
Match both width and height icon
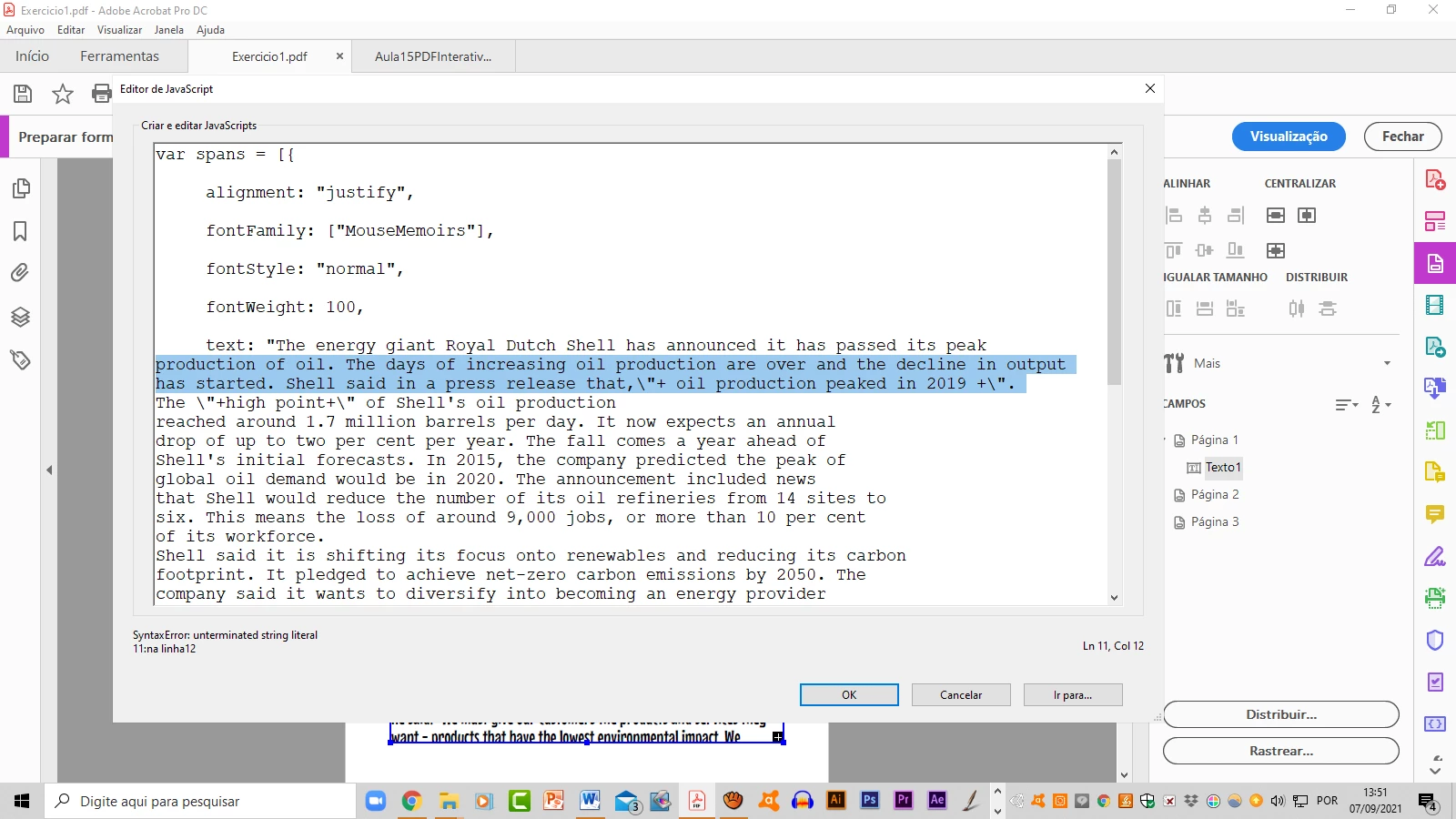(1236, 308)
